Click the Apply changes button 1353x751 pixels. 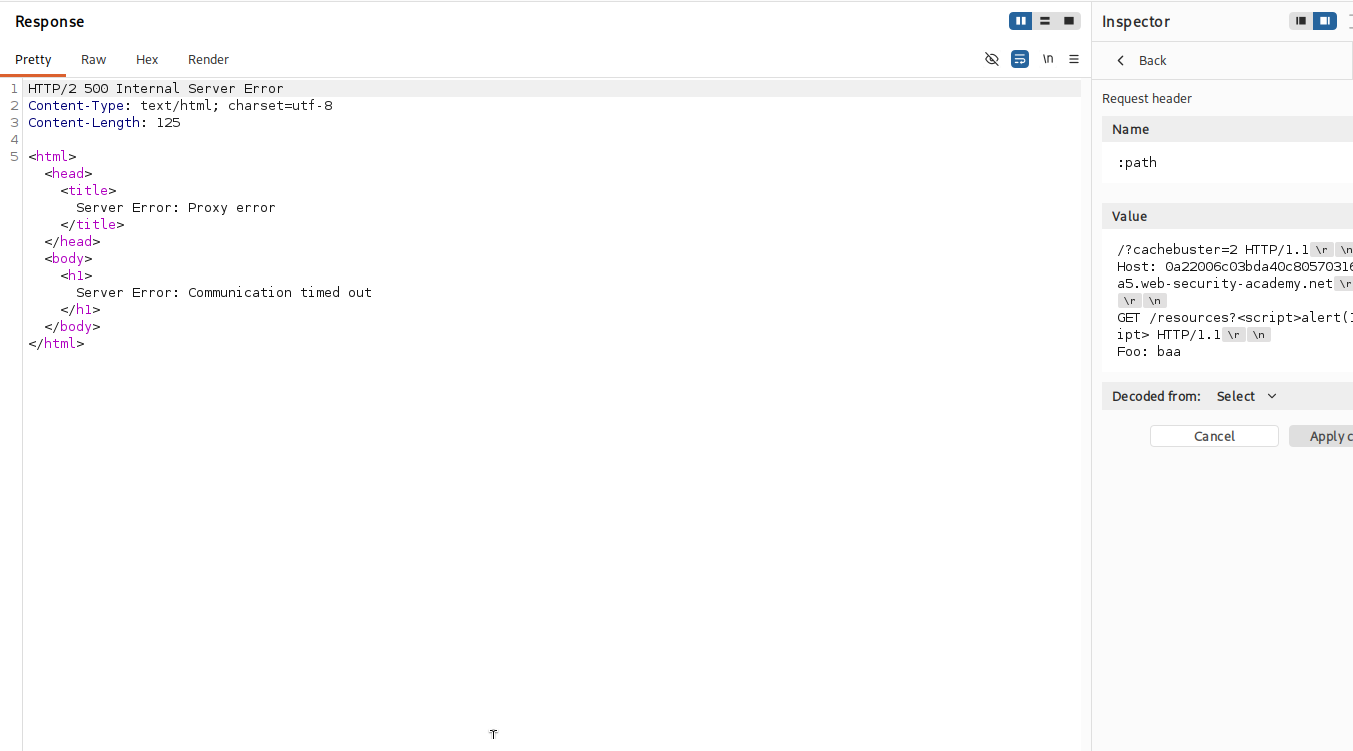click(x=1321, y=436)
